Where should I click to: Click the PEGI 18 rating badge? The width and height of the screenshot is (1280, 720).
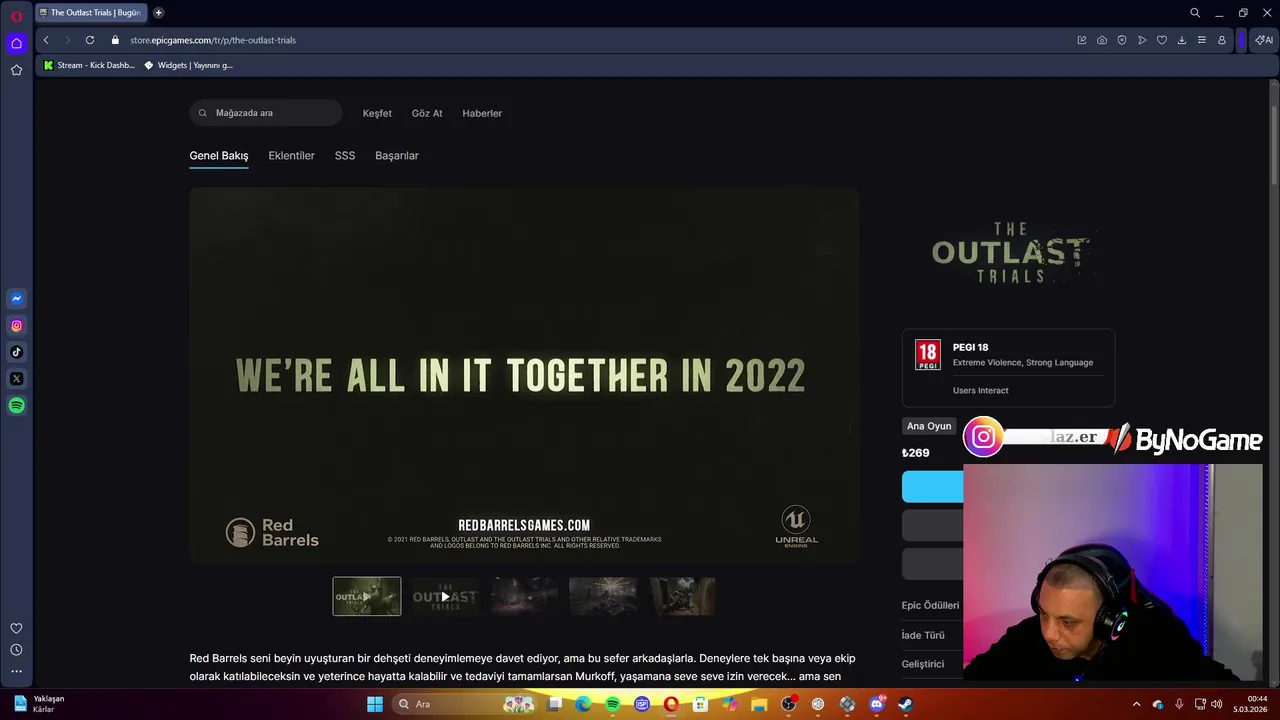928,355
